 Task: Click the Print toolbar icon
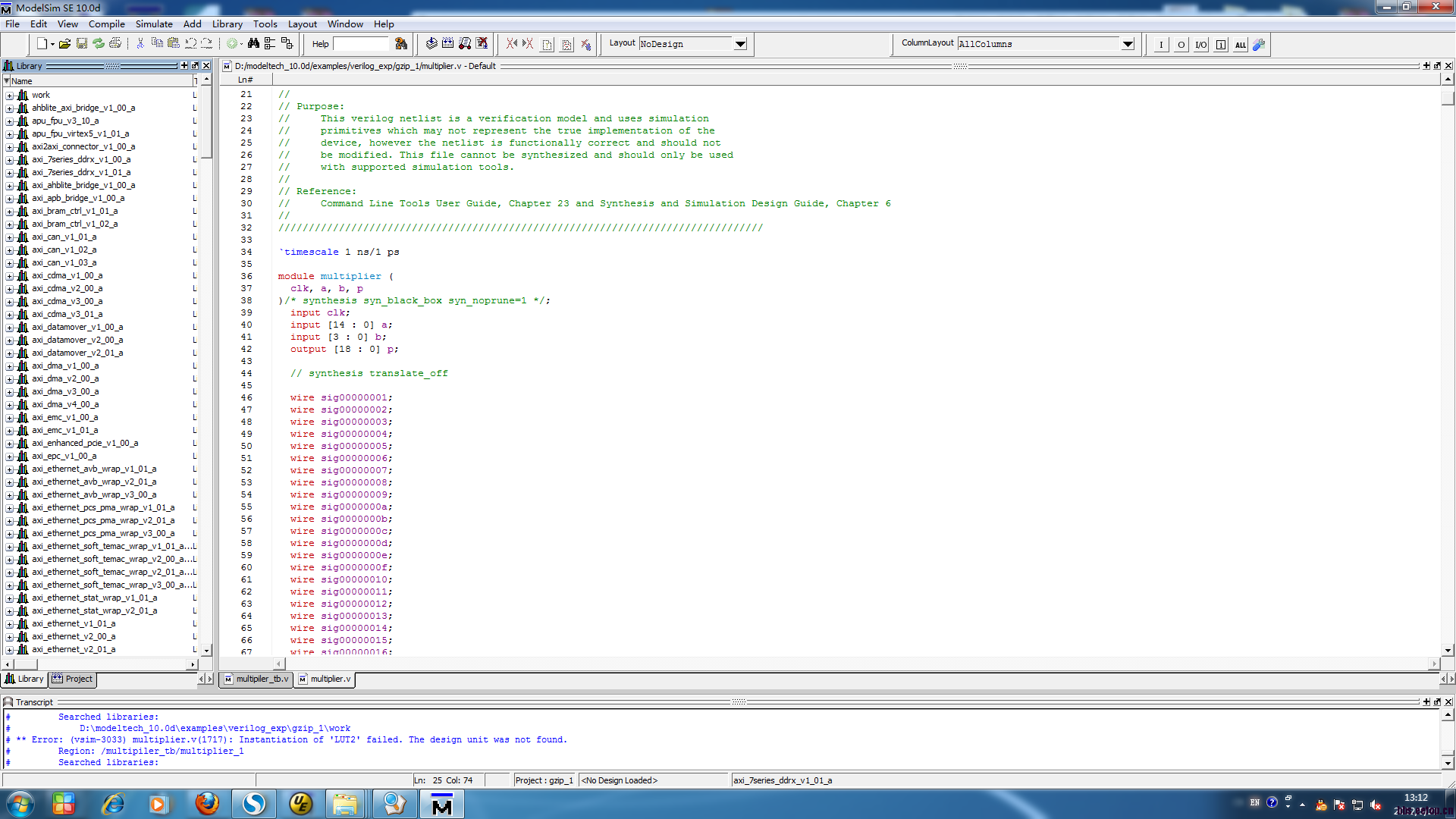115,44
